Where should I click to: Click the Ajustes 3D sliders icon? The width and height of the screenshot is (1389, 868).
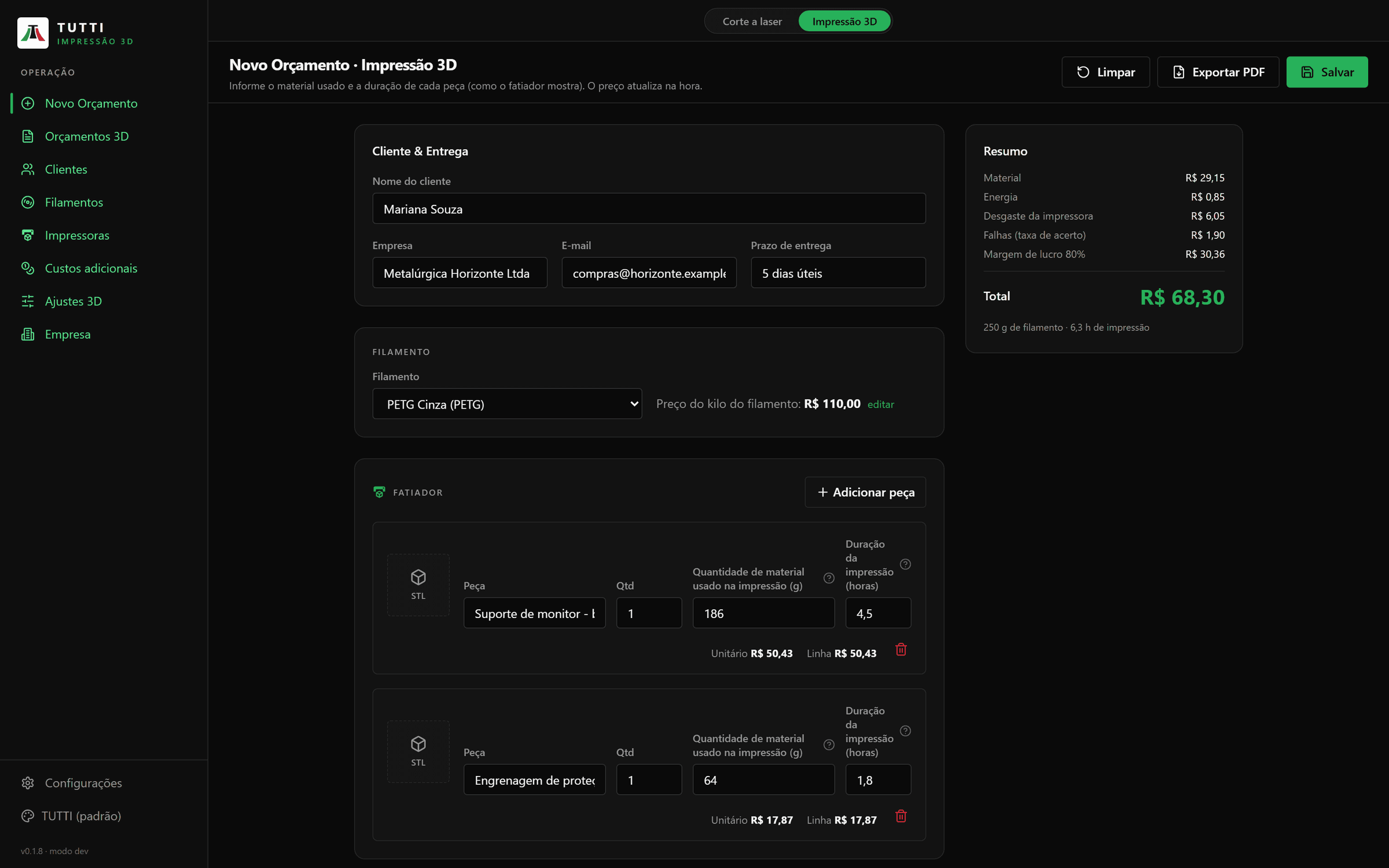[x=28, y=301]
